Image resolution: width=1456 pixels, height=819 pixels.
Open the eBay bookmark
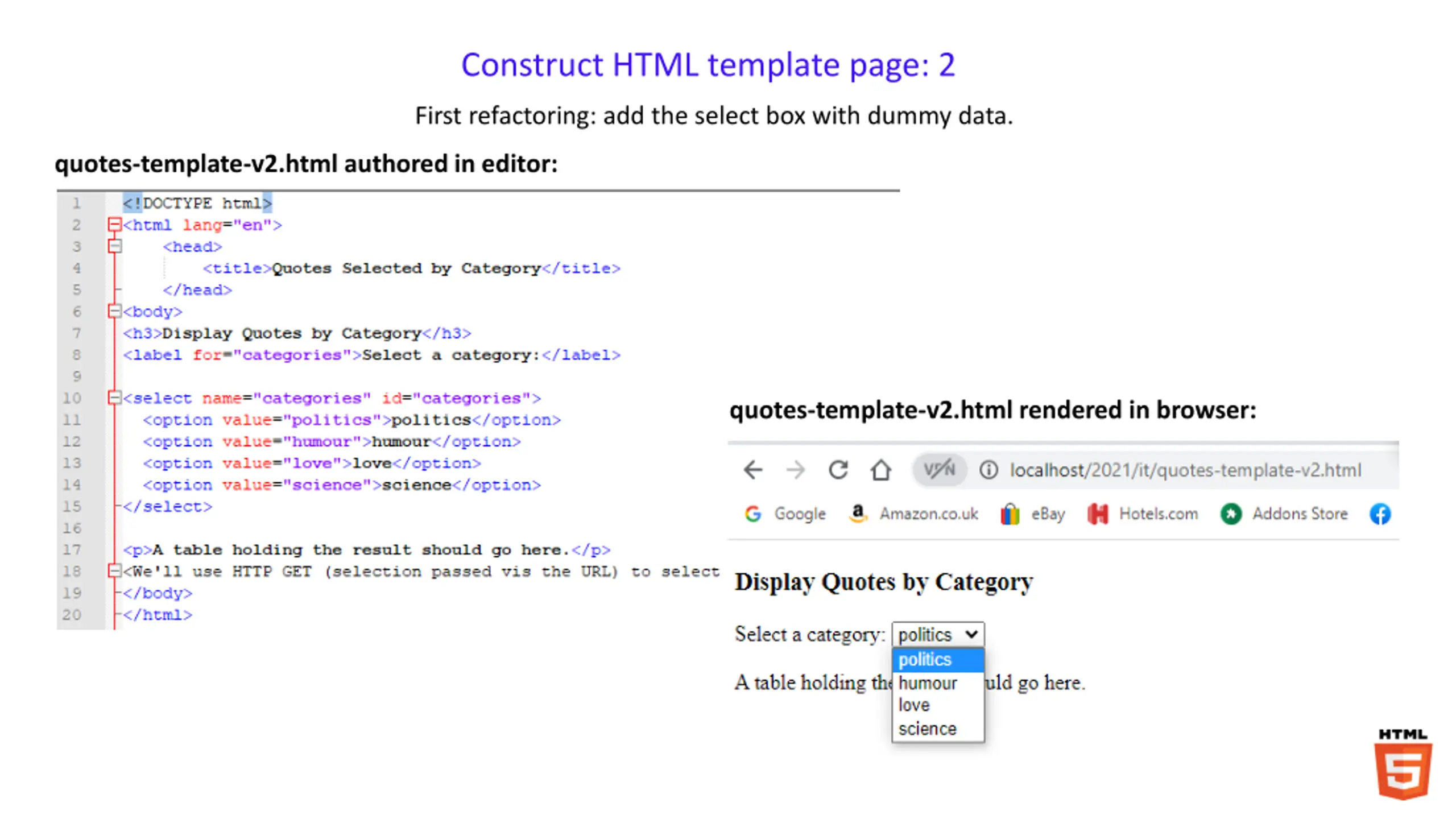(1033, 514)
